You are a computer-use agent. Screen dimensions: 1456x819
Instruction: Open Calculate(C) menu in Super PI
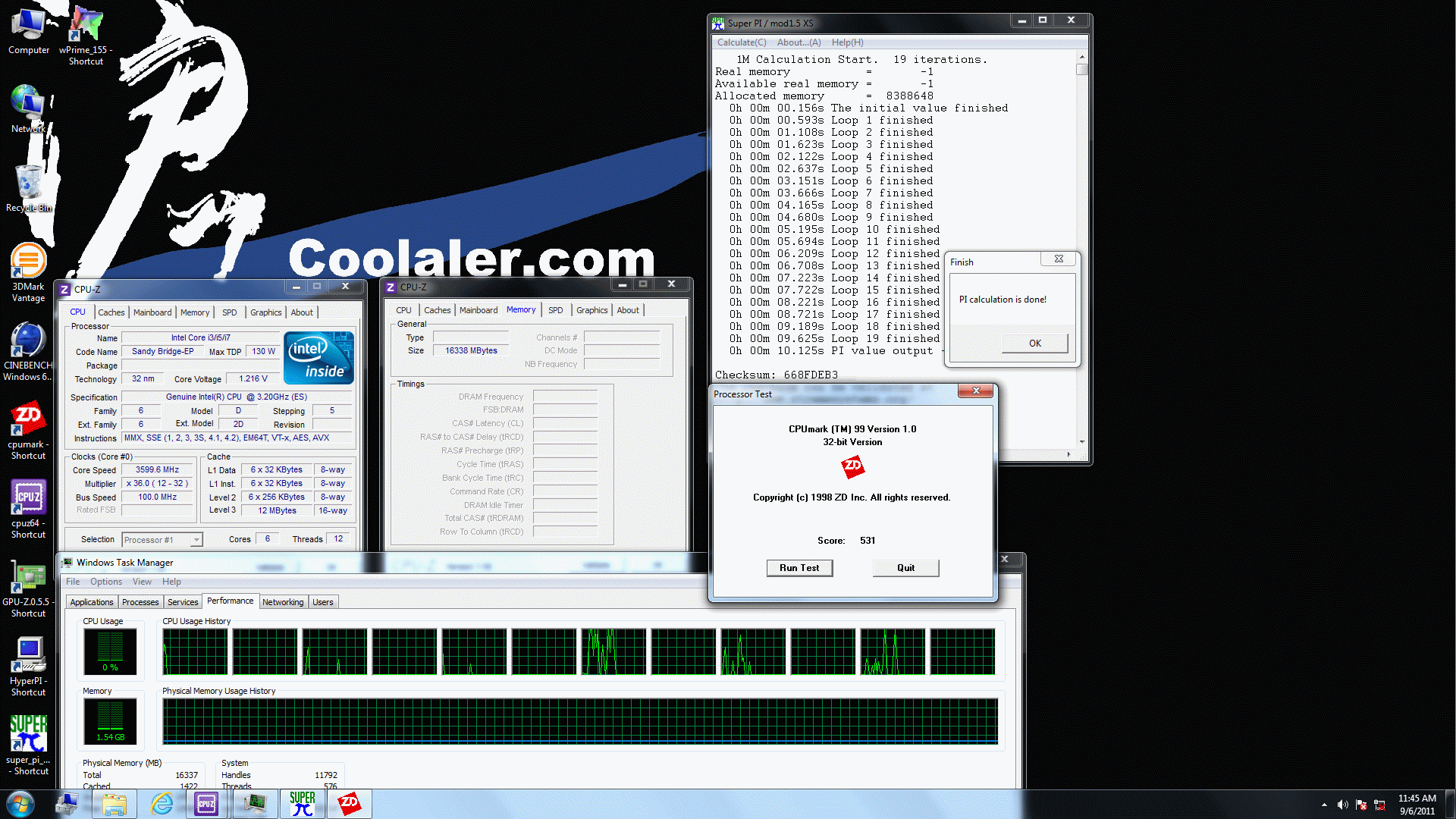pyautogui.click(x=742, y=42)
